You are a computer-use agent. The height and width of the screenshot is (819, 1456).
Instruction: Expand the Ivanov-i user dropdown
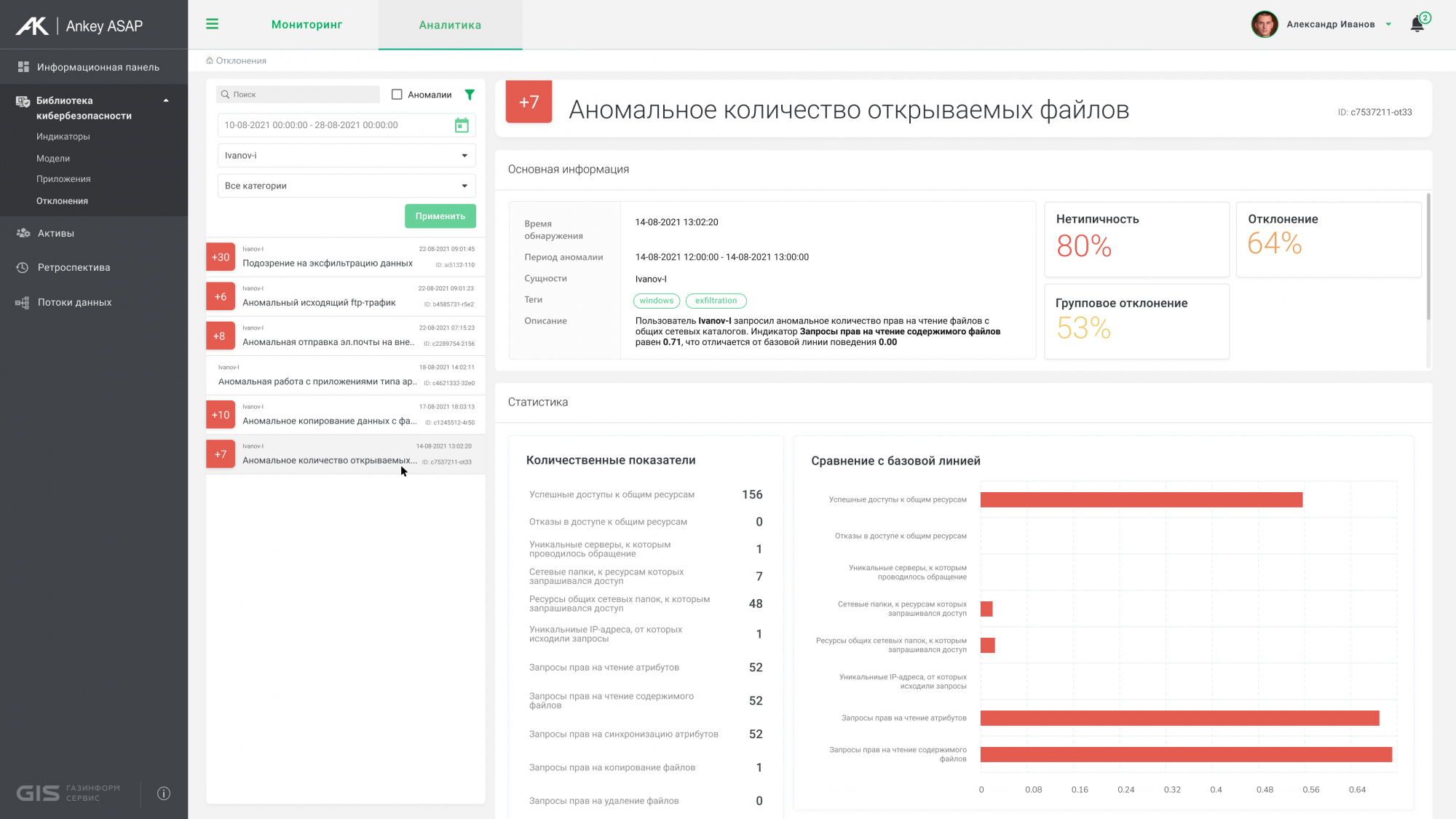coord(347,156)
